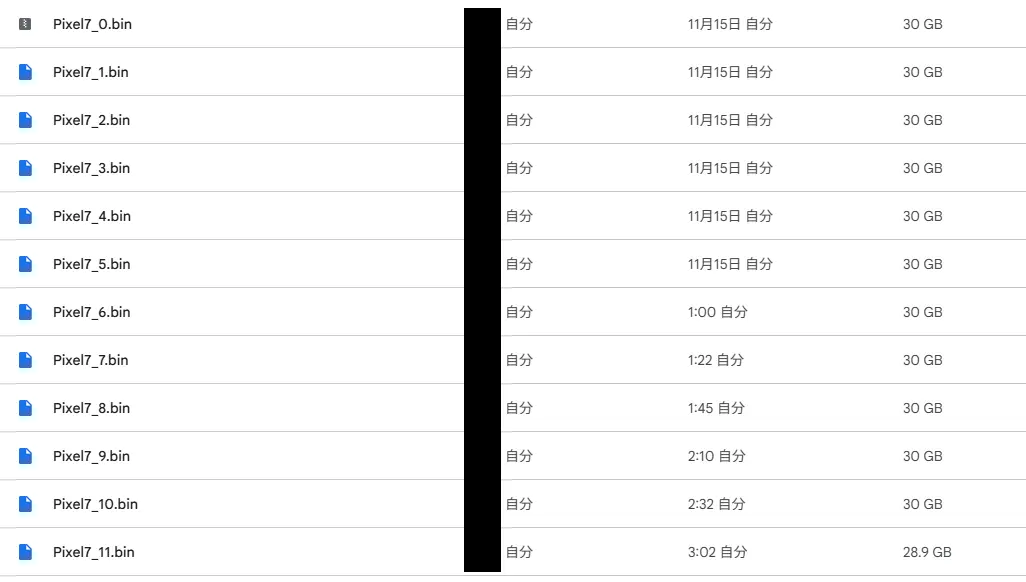Click the blue file icon for Pixel7_1.bin
Screen dimensions: 1026x582
(25, 72)
